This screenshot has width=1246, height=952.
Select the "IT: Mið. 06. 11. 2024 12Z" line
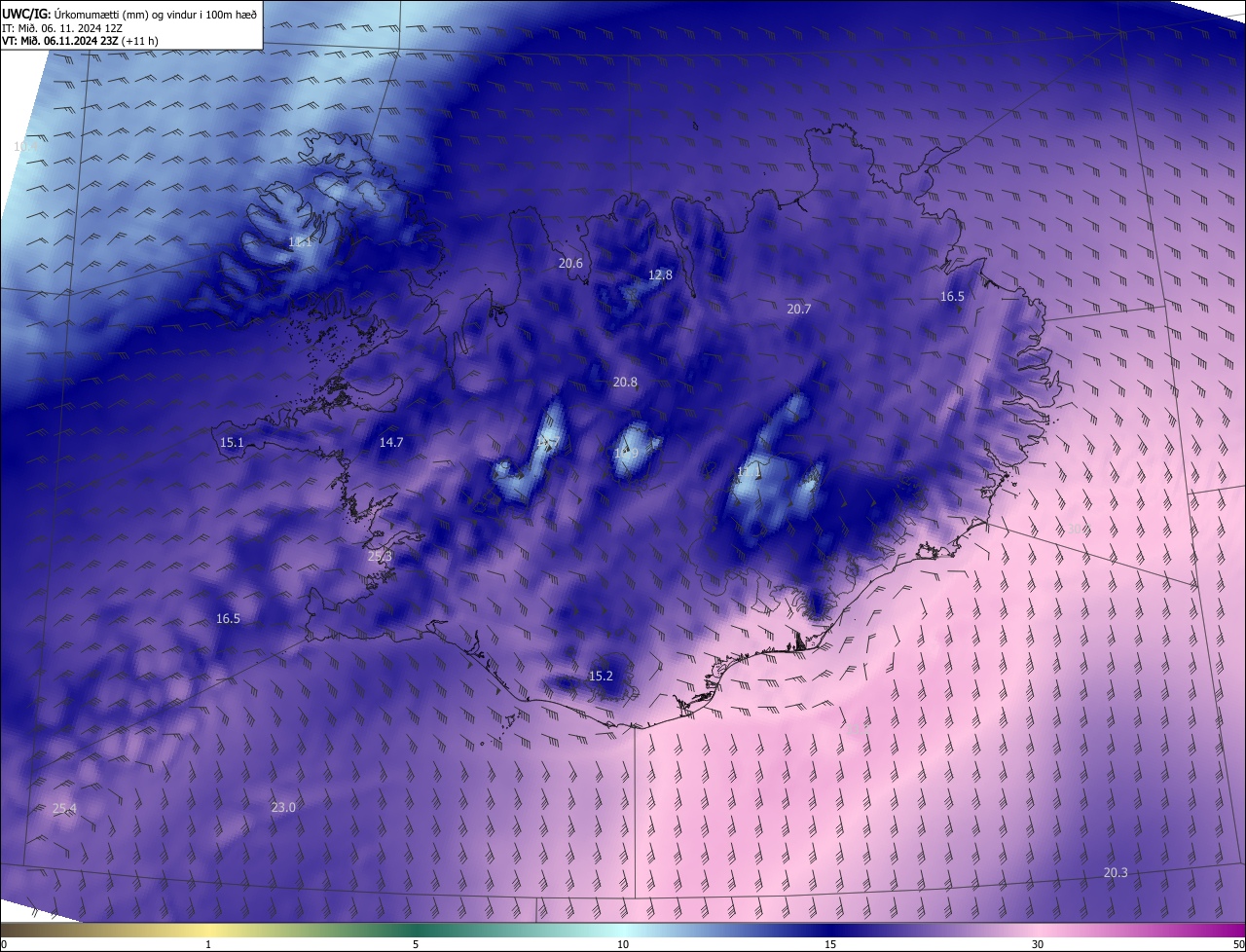(x=62, y=27)
